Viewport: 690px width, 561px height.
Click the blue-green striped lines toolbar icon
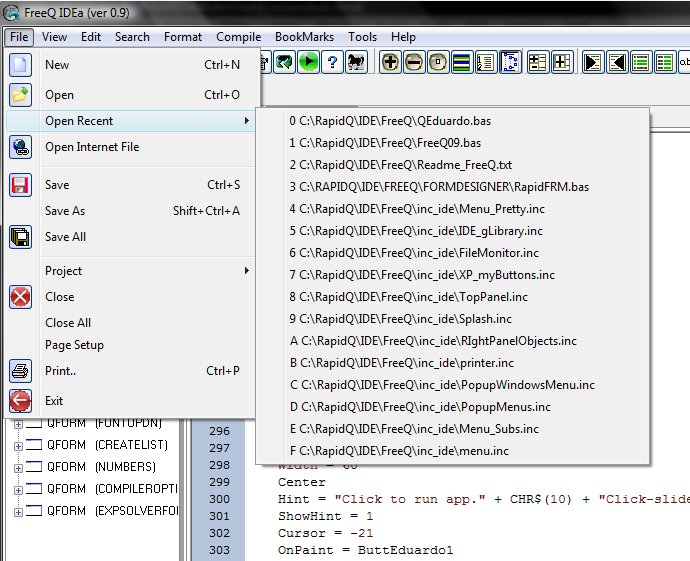pyautogui.click(x=462, y=62)
